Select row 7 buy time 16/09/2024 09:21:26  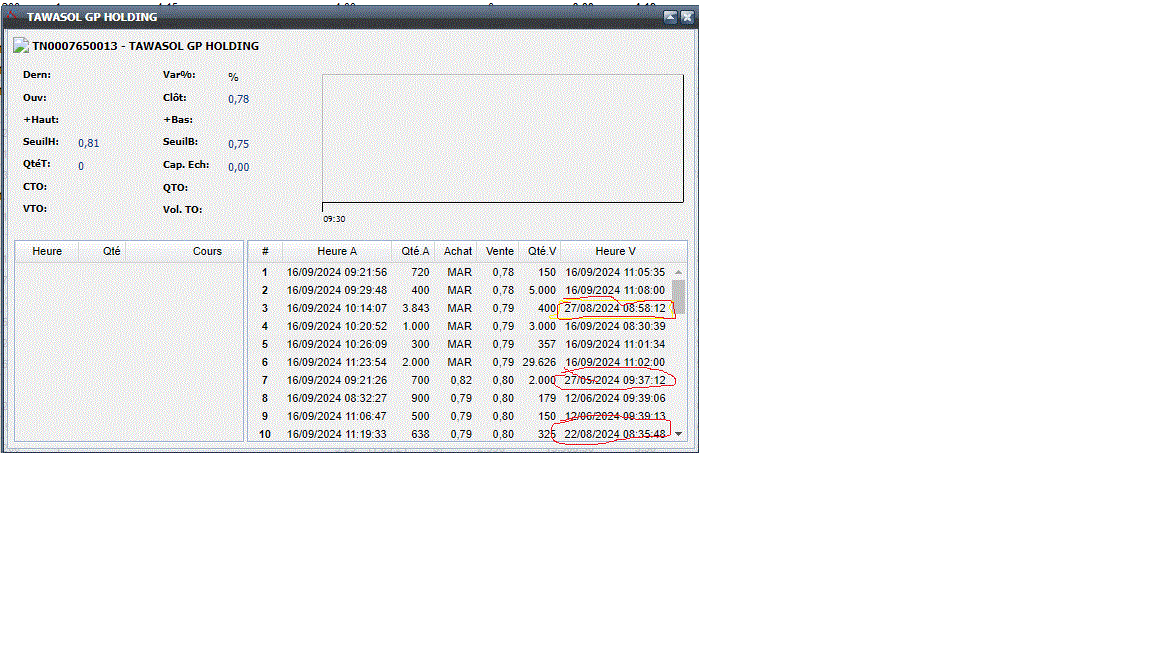(x=336, y=380)
